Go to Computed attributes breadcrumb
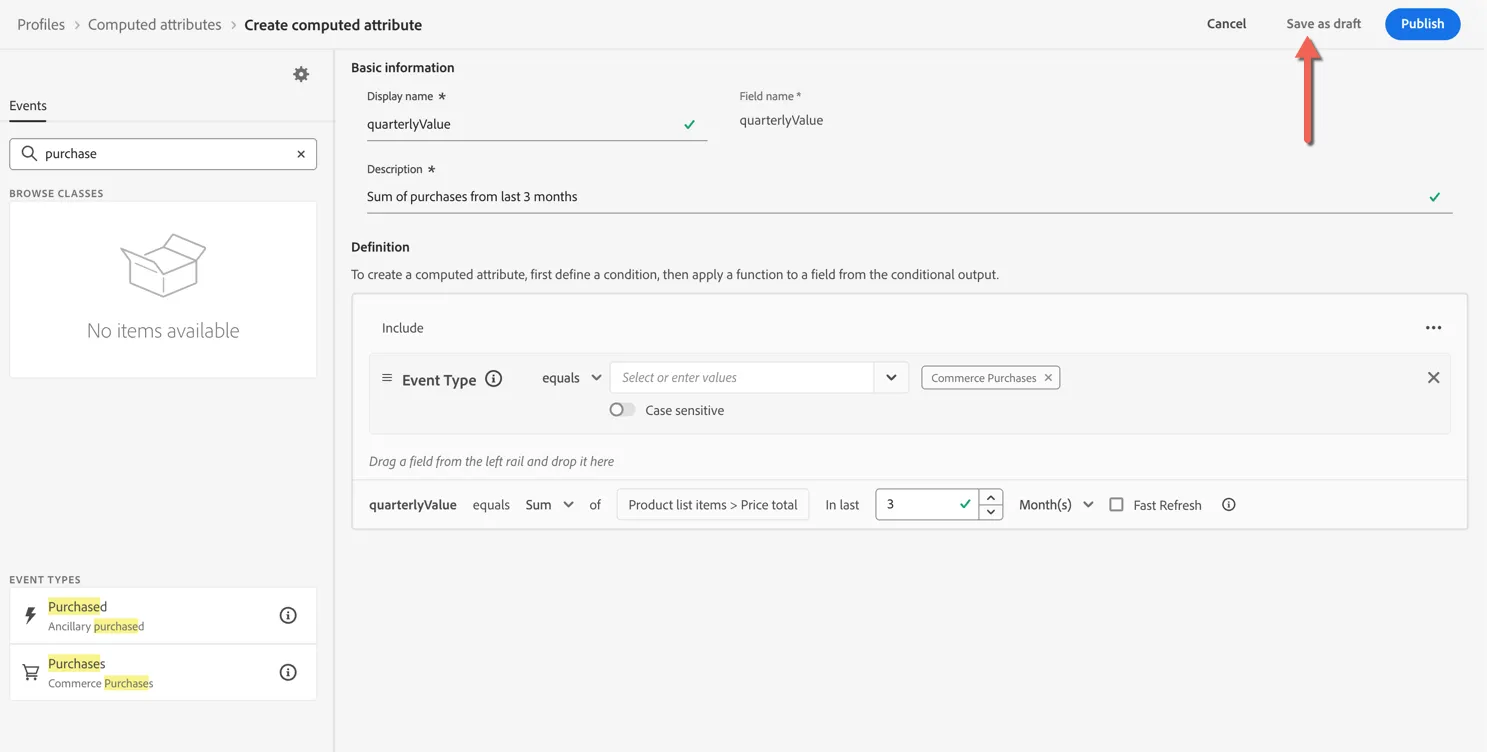 pos(154,24)
